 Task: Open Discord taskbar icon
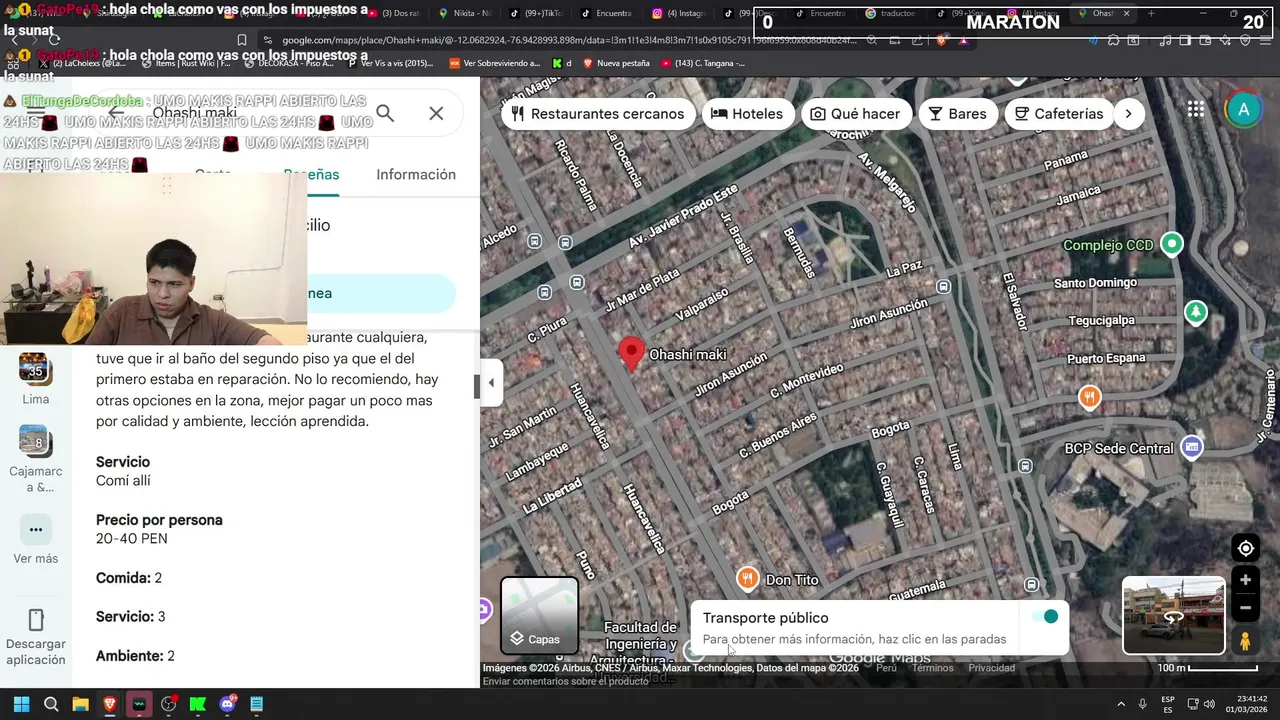227,704
